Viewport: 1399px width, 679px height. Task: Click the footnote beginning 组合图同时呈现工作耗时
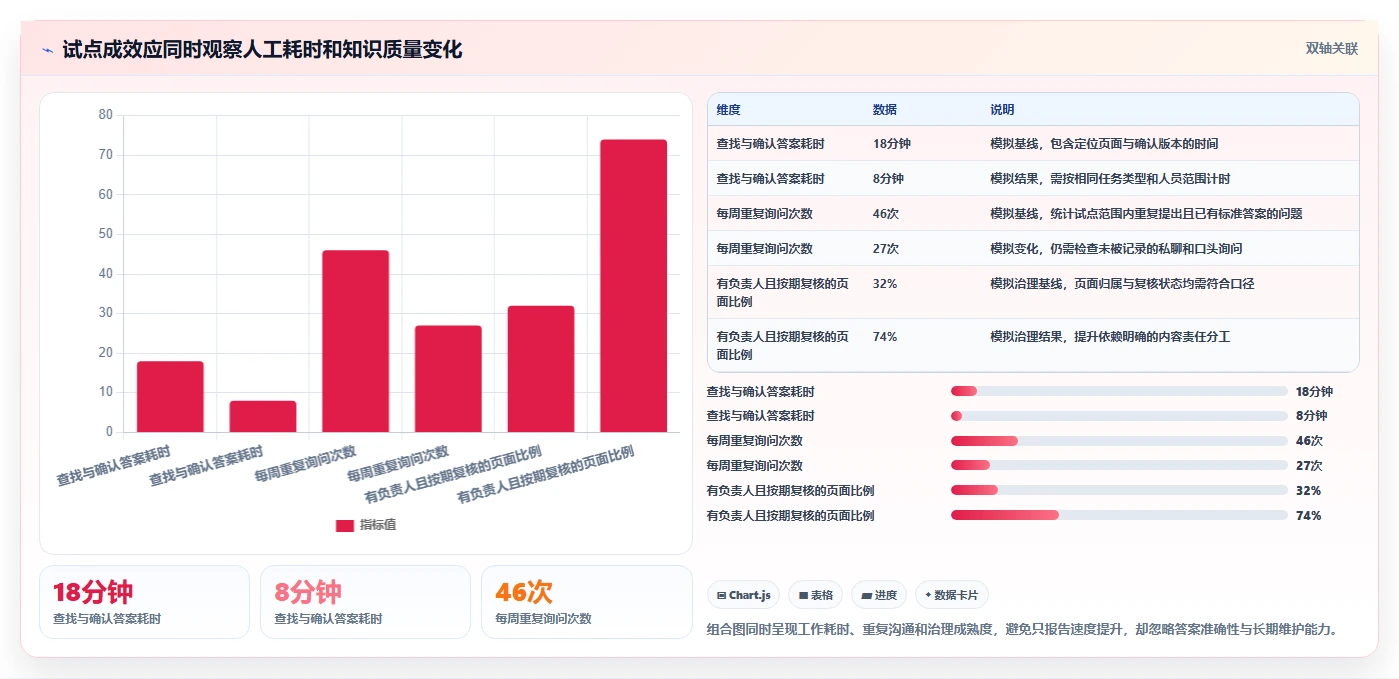(x=1022, y=630)
